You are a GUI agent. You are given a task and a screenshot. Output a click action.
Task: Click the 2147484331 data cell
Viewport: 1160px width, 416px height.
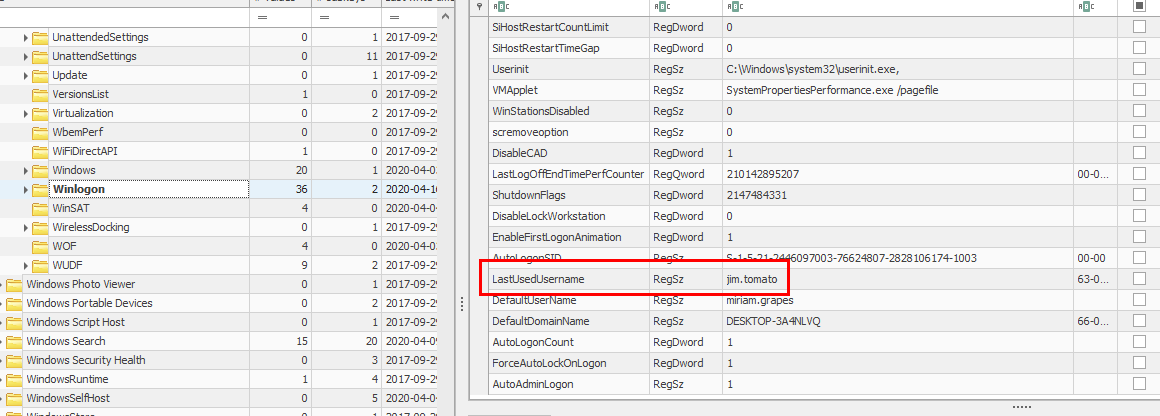point(897,195)
